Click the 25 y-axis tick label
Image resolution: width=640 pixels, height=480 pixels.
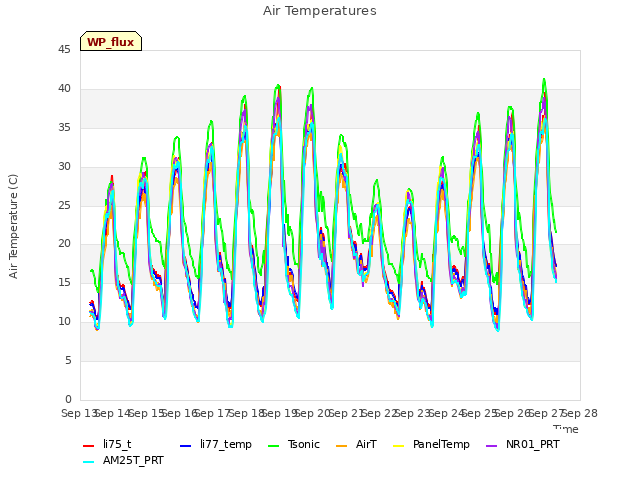click(64, 205)
